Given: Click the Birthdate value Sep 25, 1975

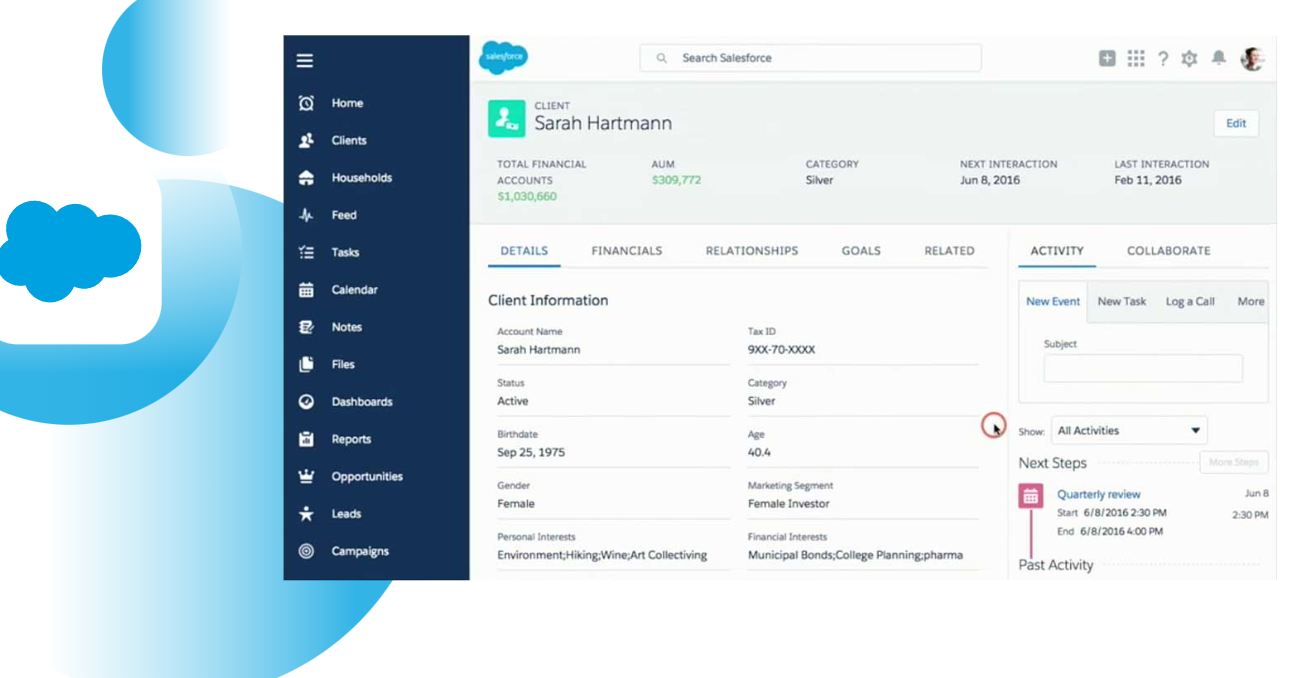Looking at the screenshot, I should [x=531, y=453].
